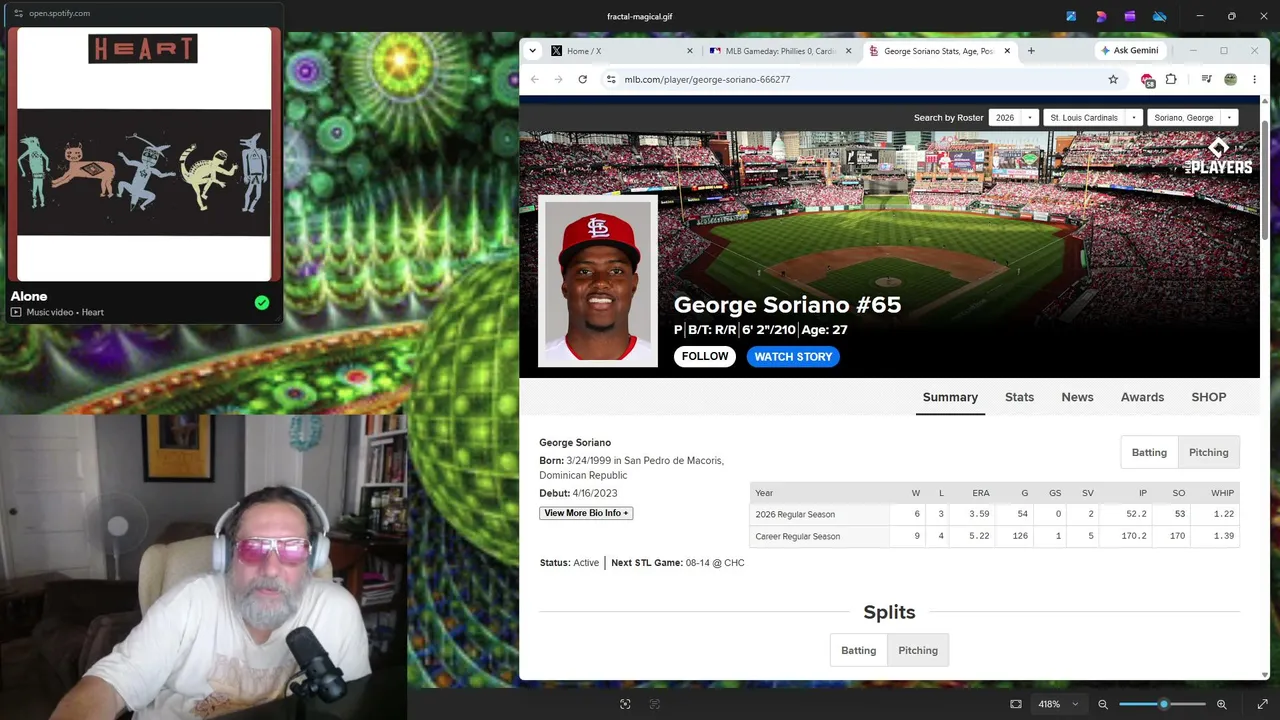1280x720 pixels.
Task: Expand the tab search chevron in Chrome
Action: [532, 51]
